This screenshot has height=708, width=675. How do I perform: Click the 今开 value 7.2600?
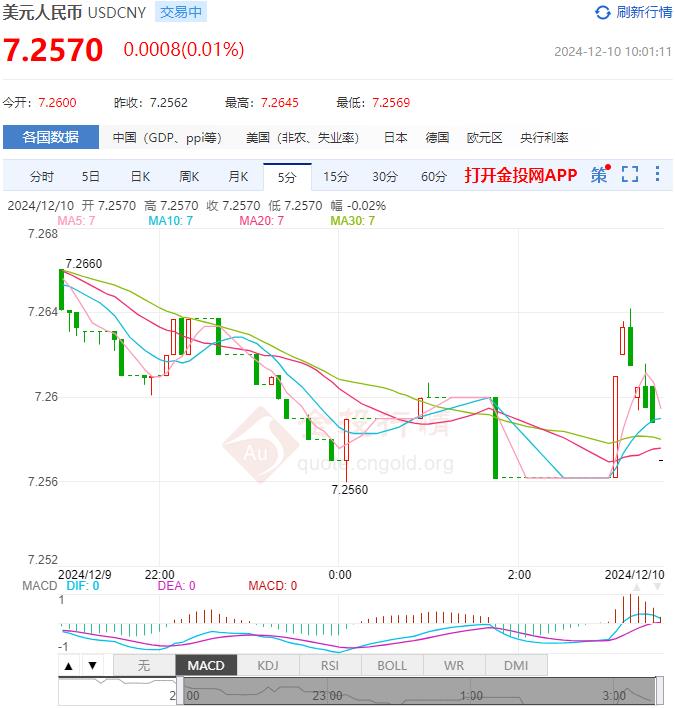(57, 103)
